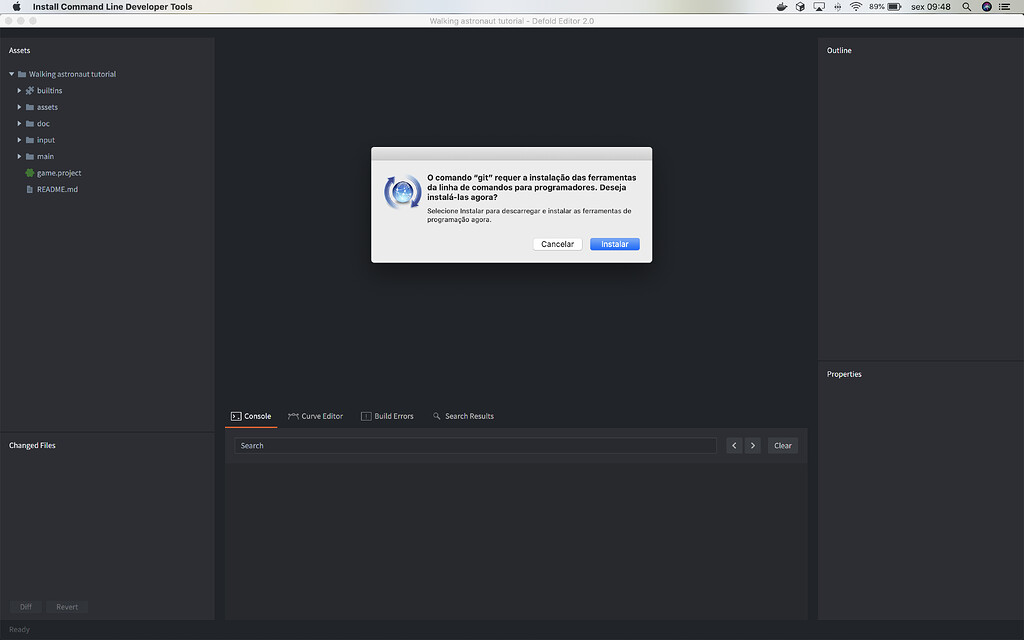Open the Apple menu
Image resolution: width=1024 pixels, height=640 pixels.
coord(14,6)
